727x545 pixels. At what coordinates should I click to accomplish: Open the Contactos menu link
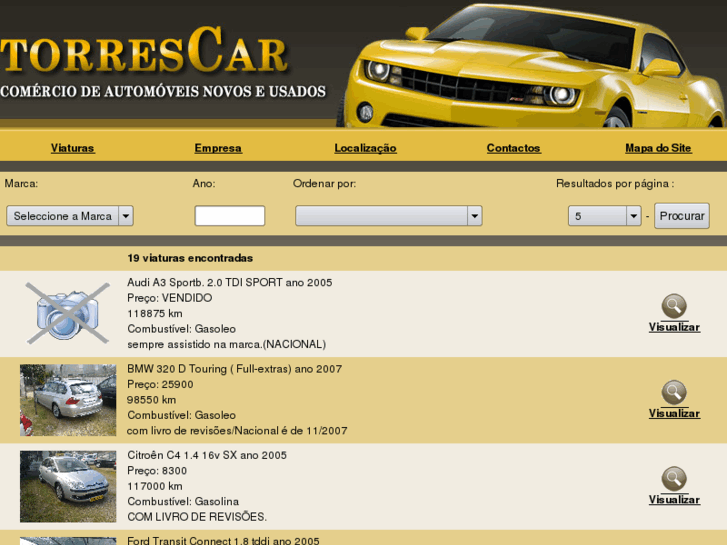click(513, 148)
